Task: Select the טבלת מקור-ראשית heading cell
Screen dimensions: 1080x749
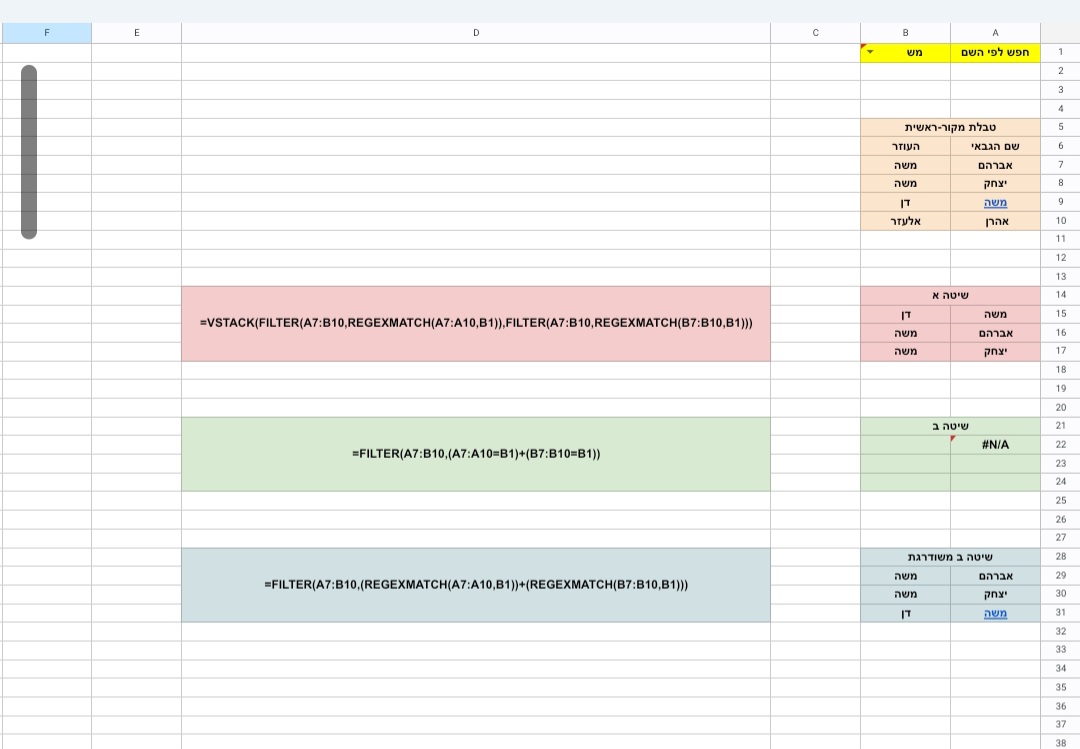Action: click(x=949, y=127)
